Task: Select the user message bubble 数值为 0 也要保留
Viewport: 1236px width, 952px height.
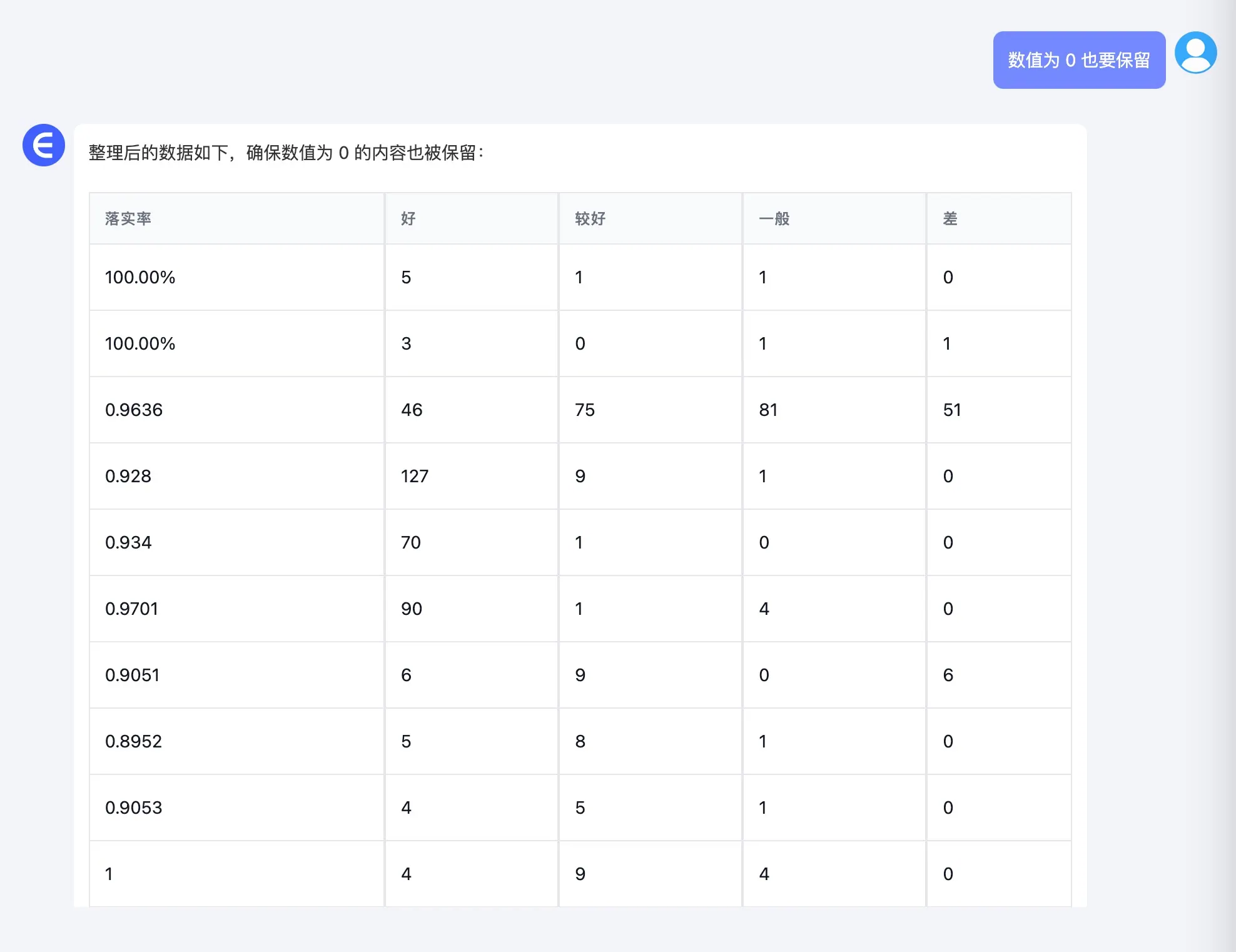Action: [x=1079, y=60]
